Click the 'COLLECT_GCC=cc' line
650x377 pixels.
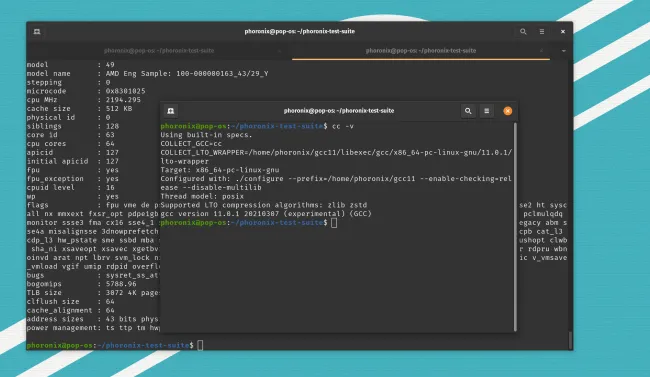coord(191,144)
